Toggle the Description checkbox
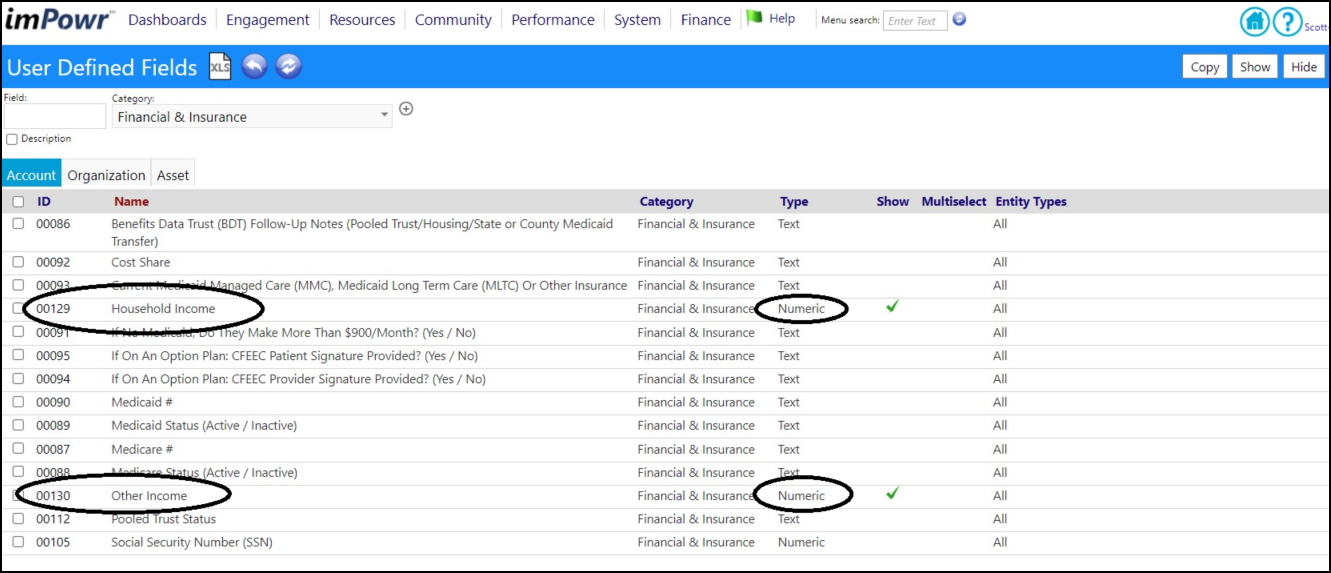Viewport: 1331px width, 573px height. [12, 139]
